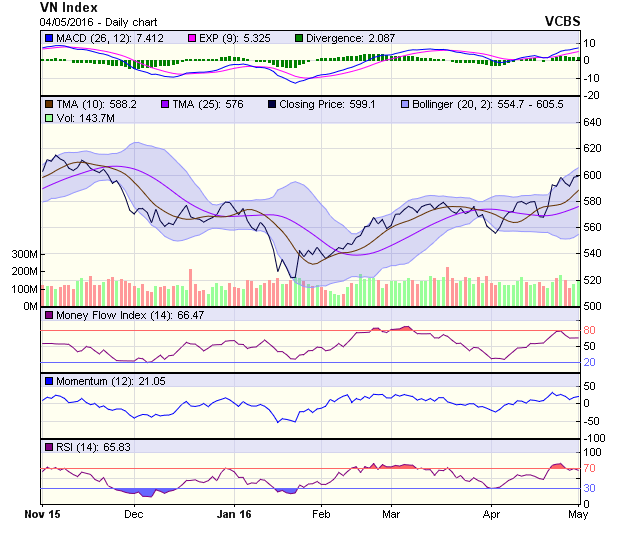
Task: Click the Mar label on the date axis
Action: click(392, 515)
